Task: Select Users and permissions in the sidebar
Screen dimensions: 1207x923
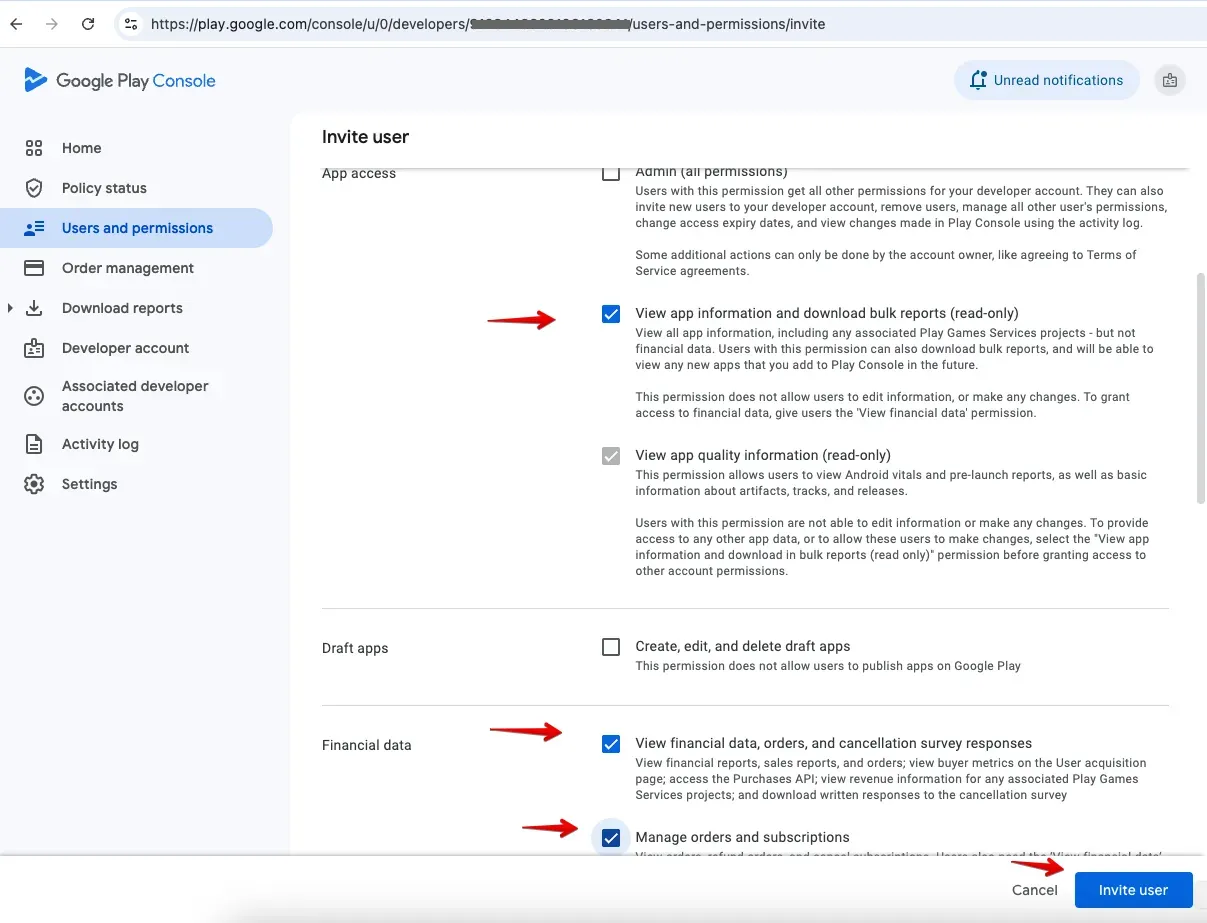Action: pos(136,228)
